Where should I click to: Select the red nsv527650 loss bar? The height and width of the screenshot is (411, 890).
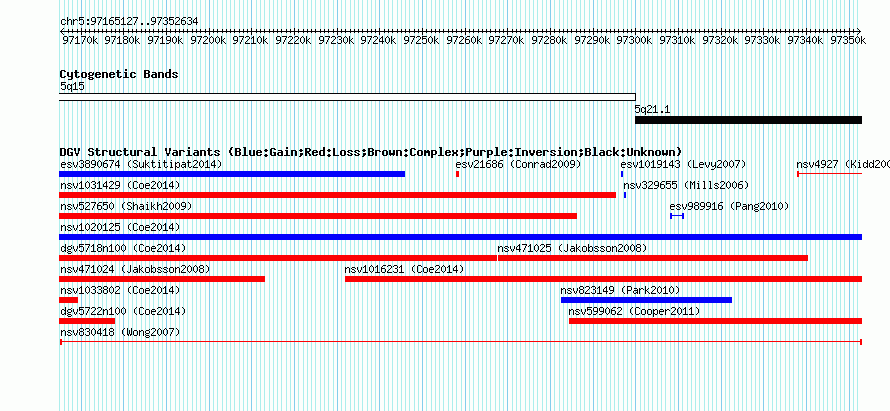pos(318,216)
